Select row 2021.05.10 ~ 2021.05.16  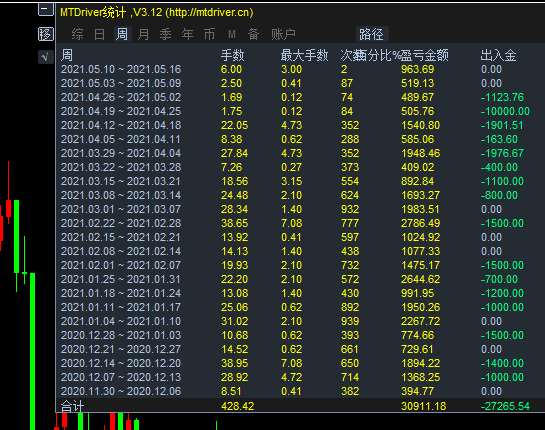[300, 69]
